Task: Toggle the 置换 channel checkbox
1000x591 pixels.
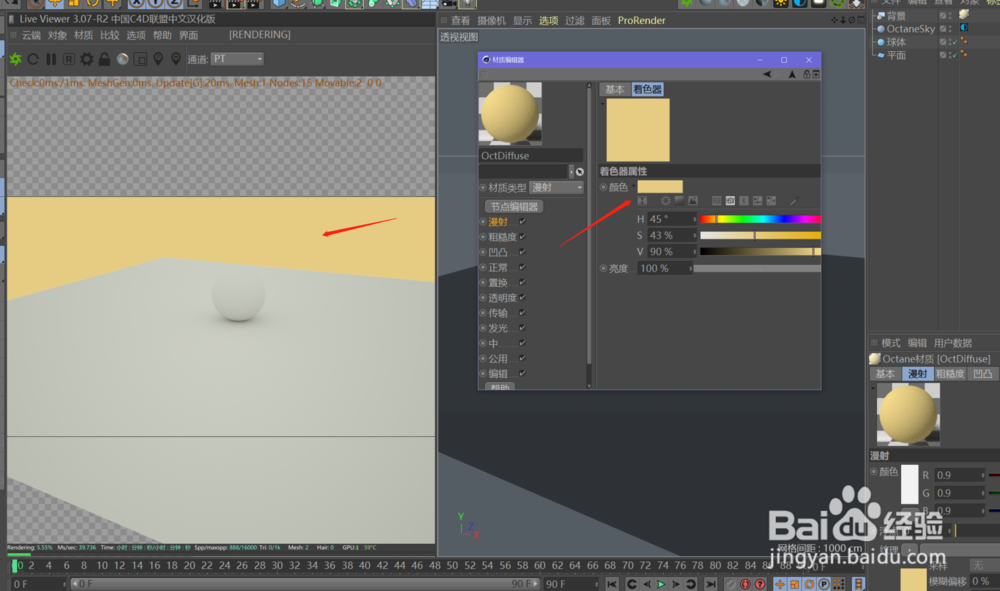Action: (x=522, y=282)
